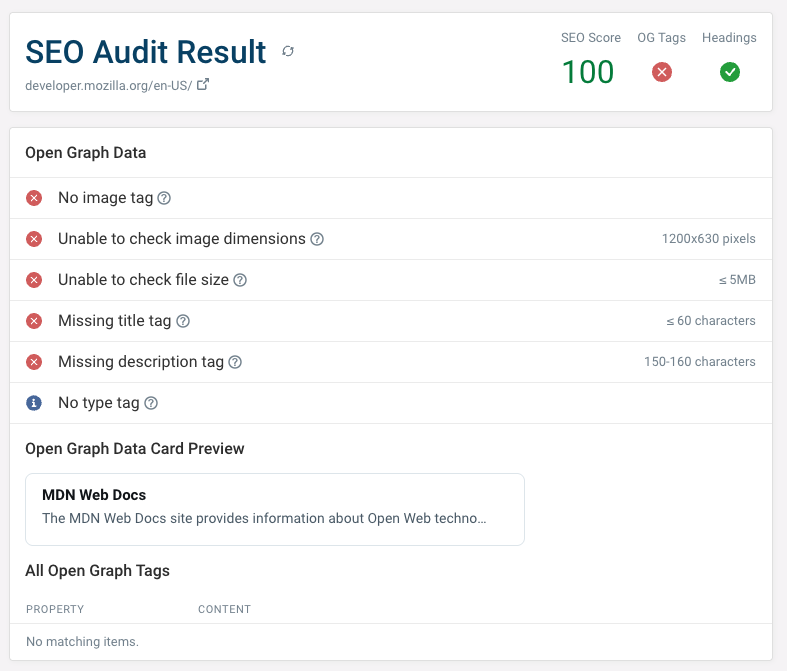The width and height of the screenshot is (787, 671).
Task: Click the help icon beside No image tag
Action: coord(164,198)
